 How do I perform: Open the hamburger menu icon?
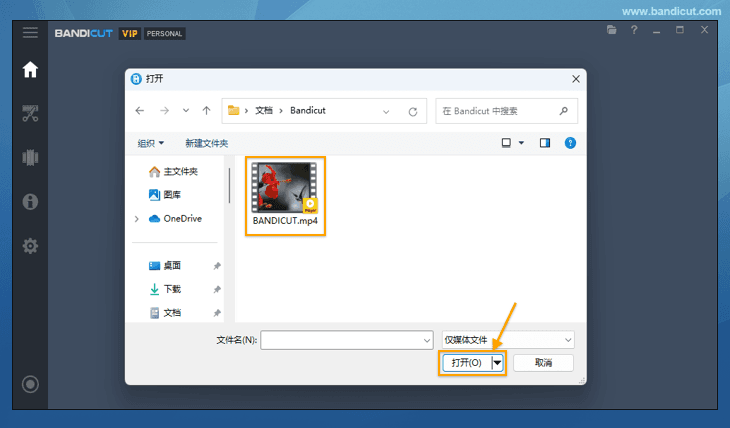coord(30,33)
